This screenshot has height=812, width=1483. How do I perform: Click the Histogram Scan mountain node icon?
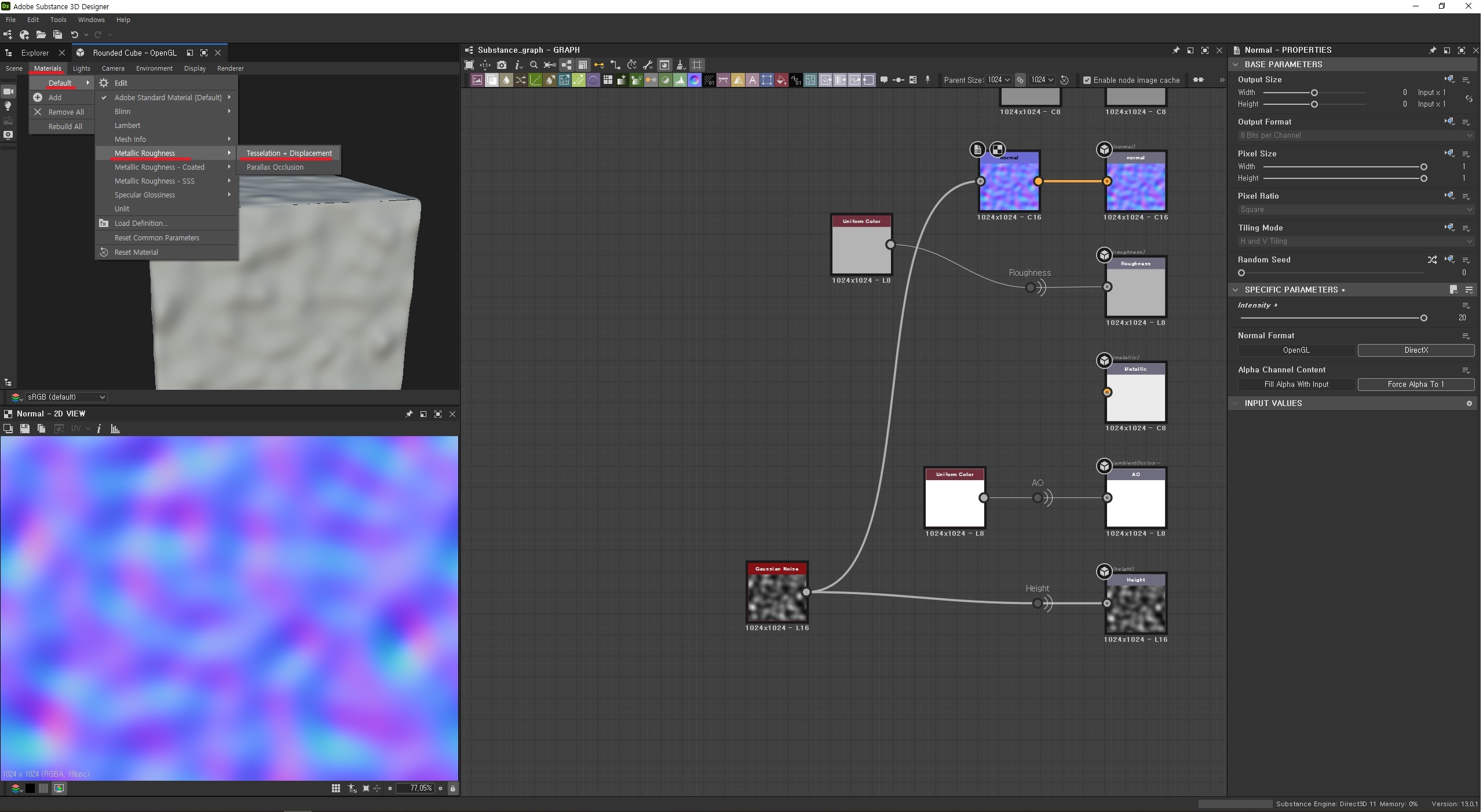680,80
